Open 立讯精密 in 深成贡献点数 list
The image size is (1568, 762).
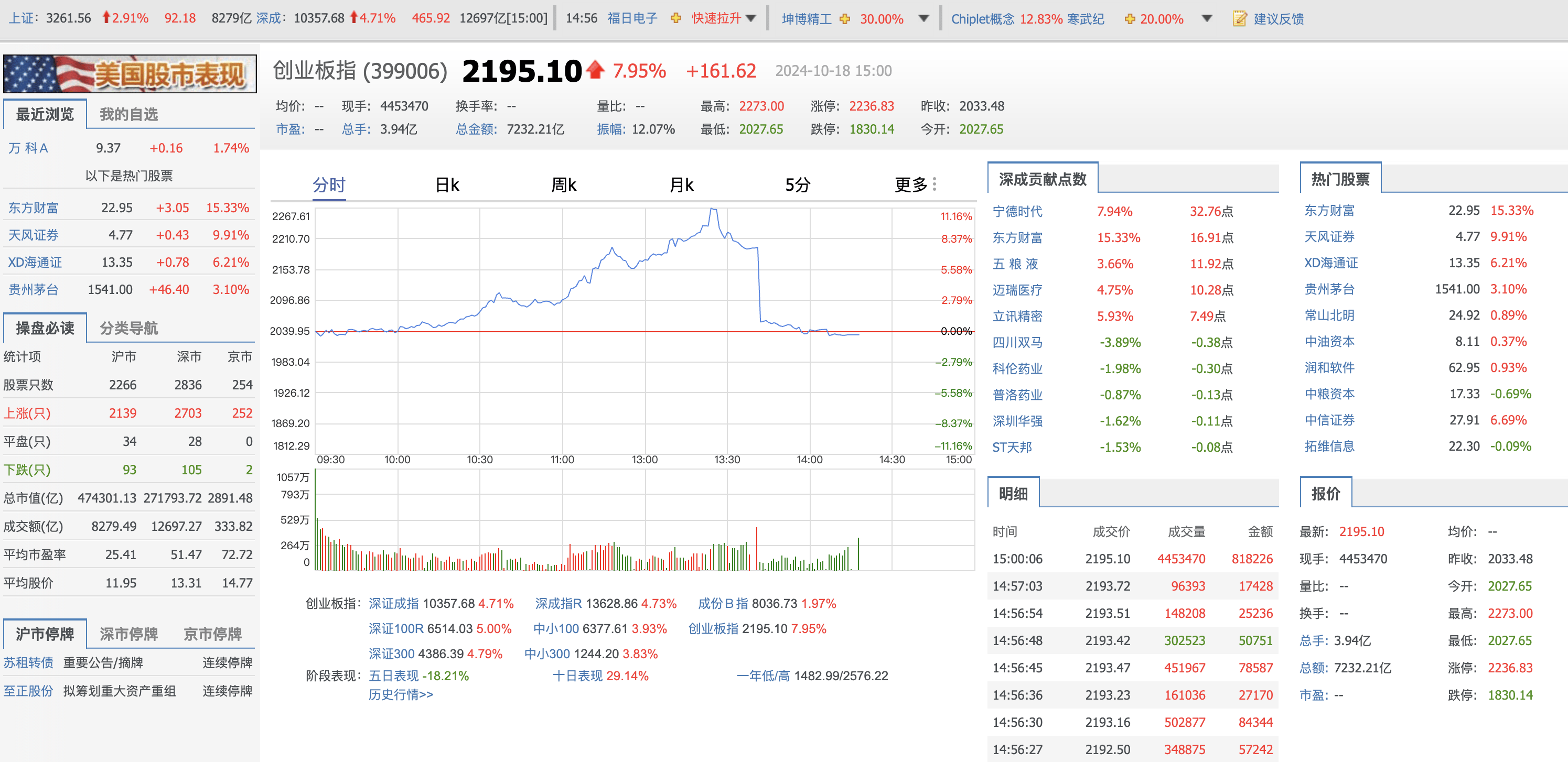[1017, 315]
